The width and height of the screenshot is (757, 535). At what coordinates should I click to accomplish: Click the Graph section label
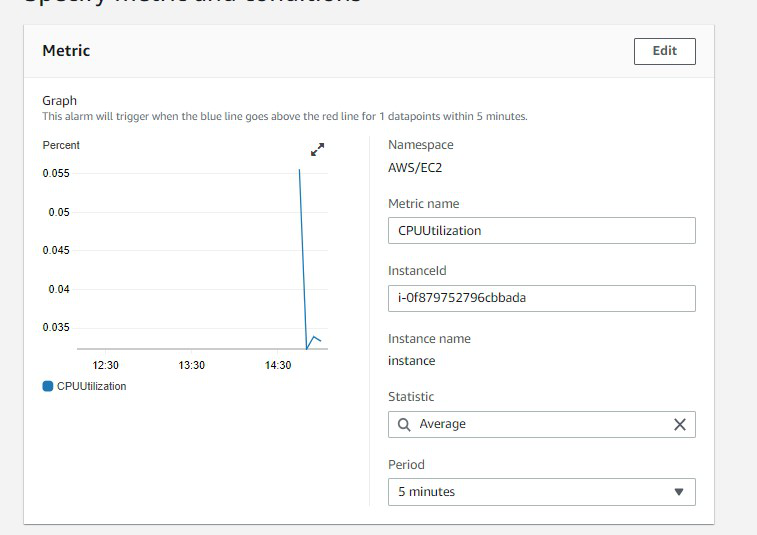pos(59,100)
